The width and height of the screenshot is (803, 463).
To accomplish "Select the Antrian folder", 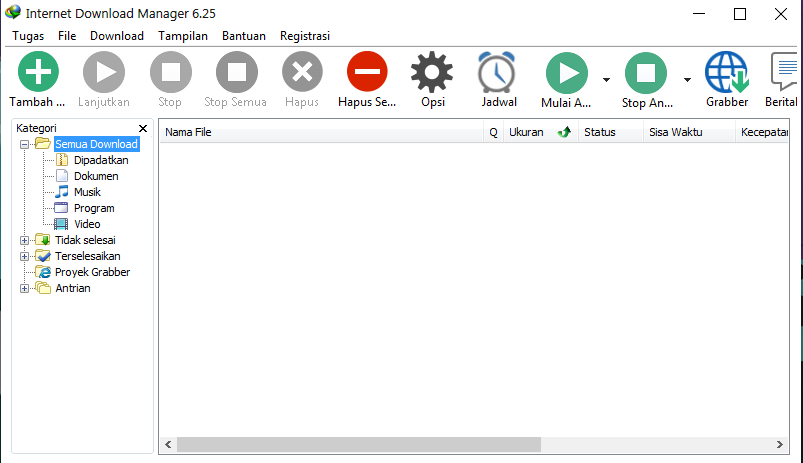I will coord(73,288).
